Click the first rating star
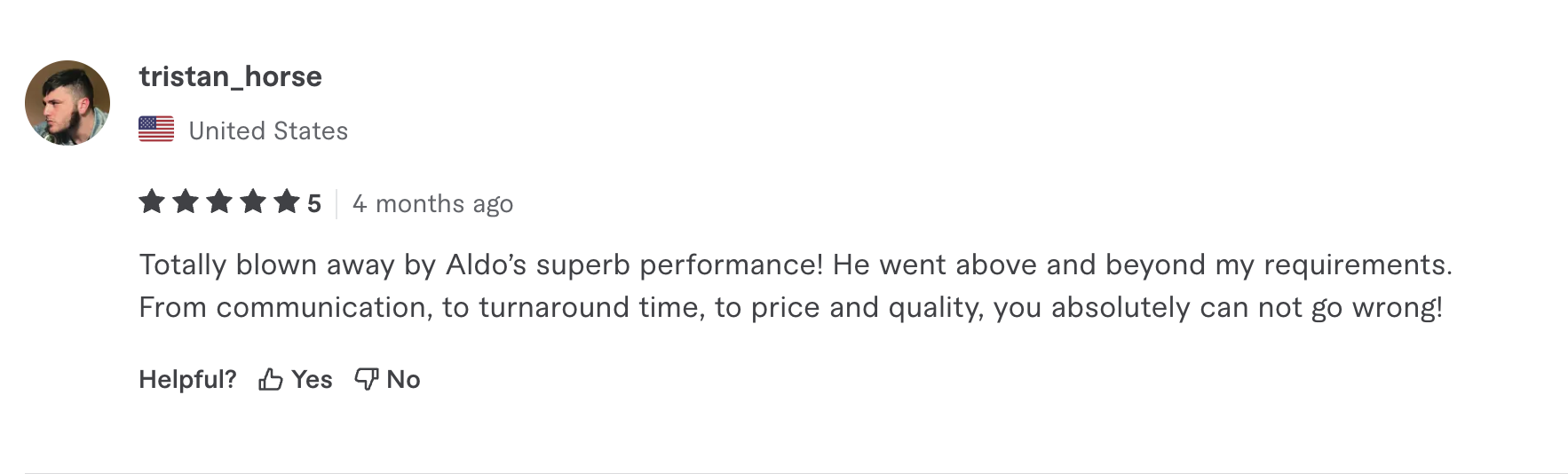 152,202
